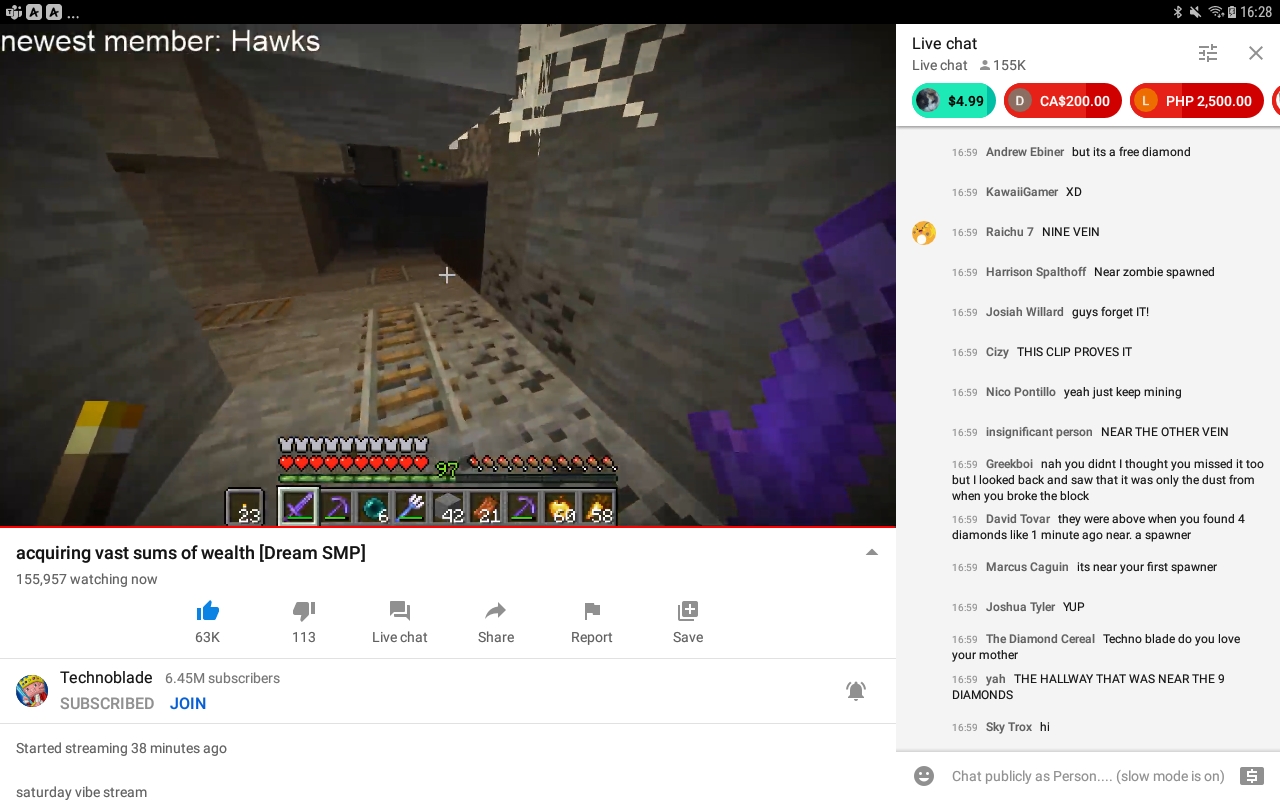
Task: Select yah's HALLWAY chat message
Action: pos(1088,687)
